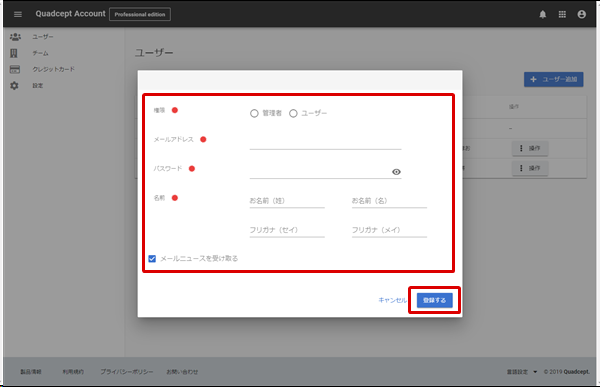This screenshot has height=387, width=600.
Task: Open 設定 in the sidebar menu
Action: 38,86
